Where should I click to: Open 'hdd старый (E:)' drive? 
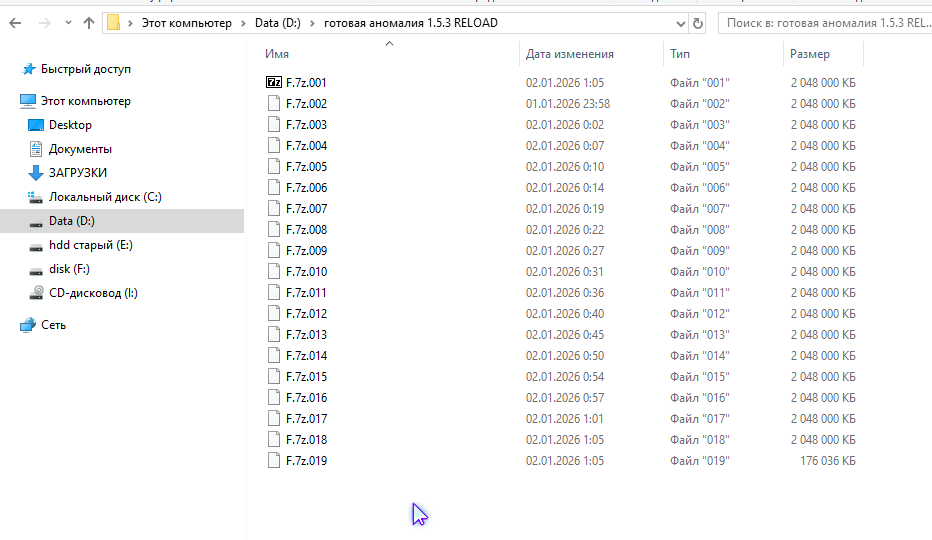91,245
